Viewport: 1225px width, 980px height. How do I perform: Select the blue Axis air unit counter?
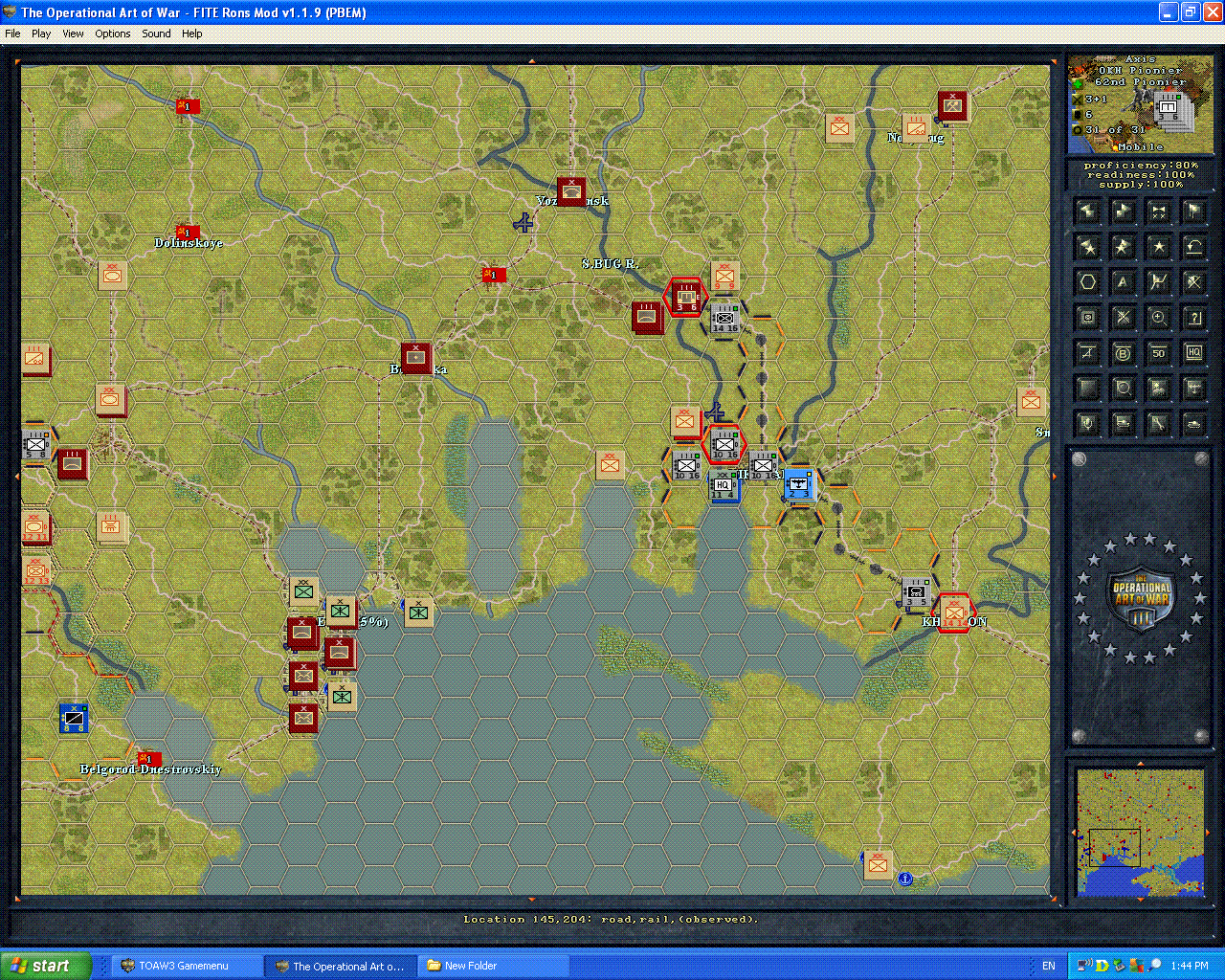click(x=799, y=485)
